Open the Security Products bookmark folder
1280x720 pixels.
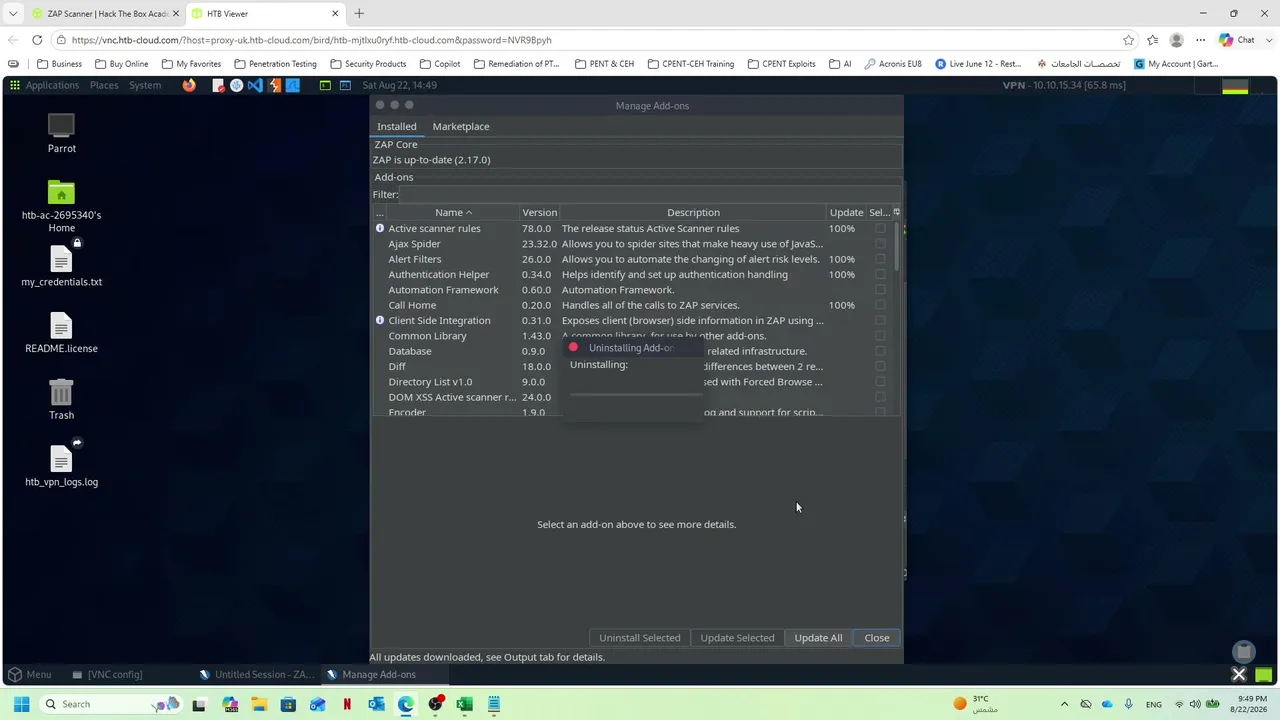click(368, 64)
